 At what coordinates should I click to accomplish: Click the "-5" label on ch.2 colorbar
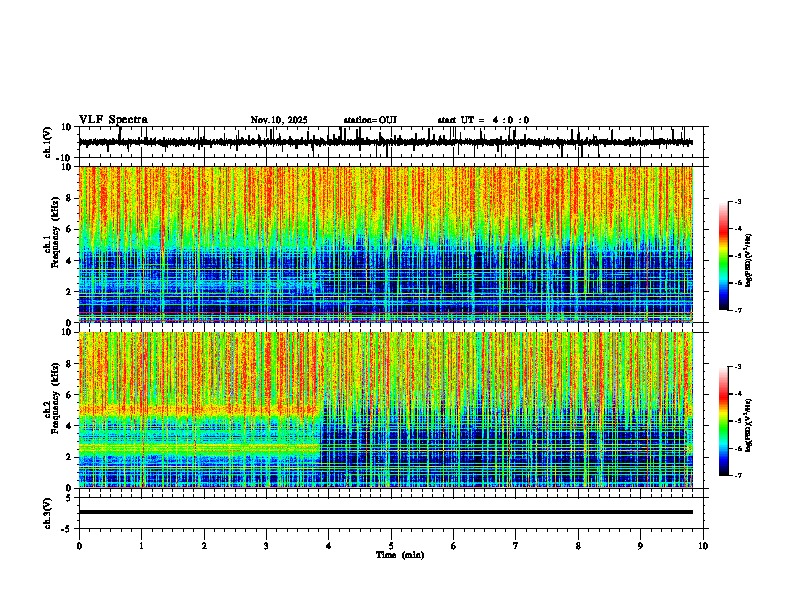tap(737, 421)
